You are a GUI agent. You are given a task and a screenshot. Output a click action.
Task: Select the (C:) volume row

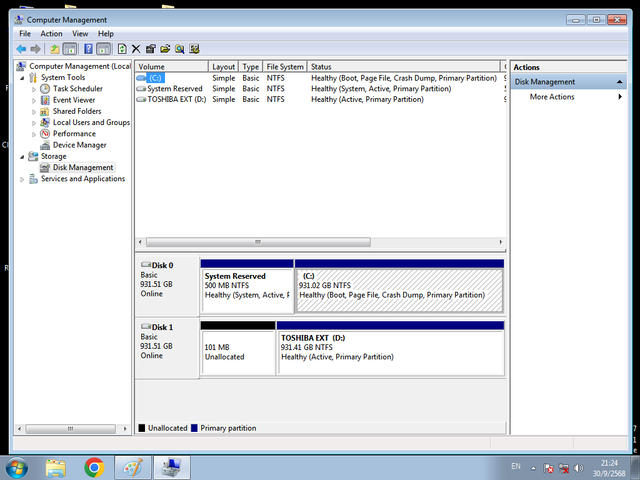[320, 78]
